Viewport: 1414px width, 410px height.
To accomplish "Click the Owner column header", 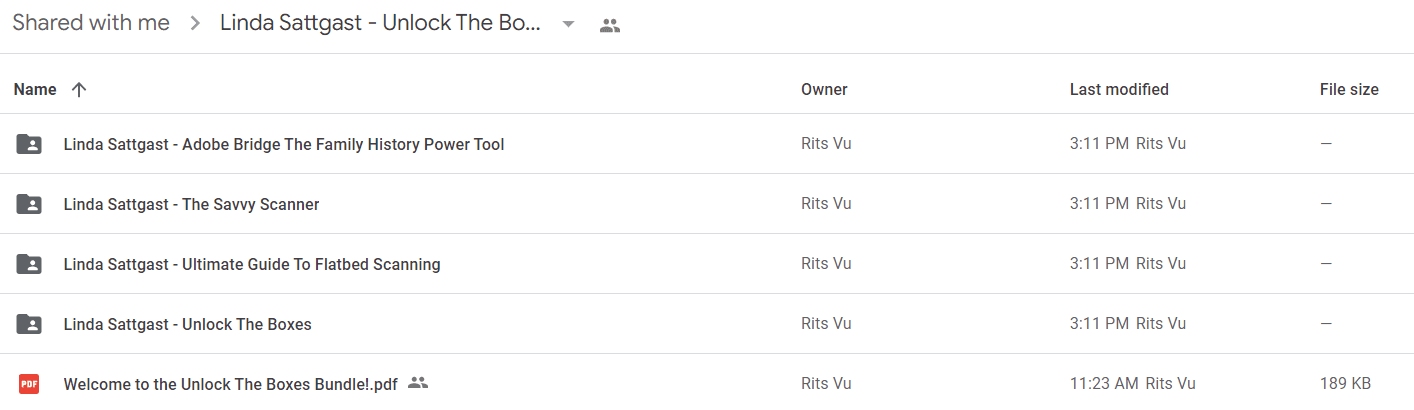I will pyautogui.click(x=824, y=89).
